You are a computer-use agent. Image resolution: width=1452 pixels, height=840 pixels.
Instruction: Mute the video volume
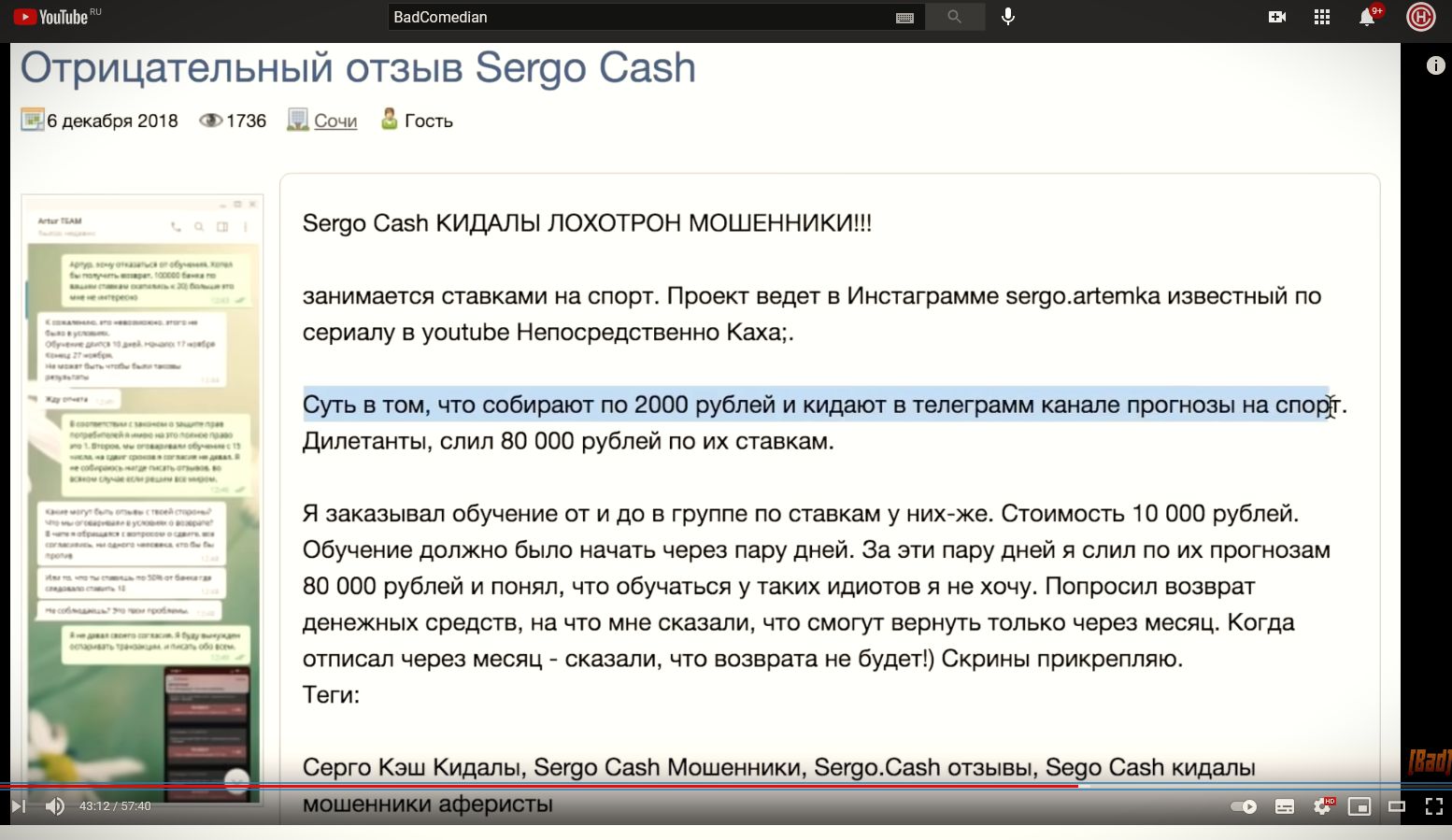(55, 806)
